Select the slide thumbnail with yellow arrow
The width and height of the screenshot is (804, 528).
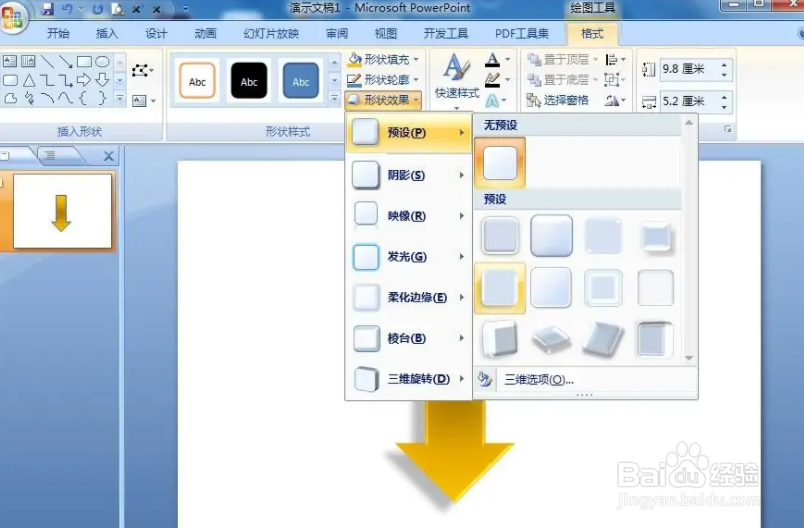point(62,211)
